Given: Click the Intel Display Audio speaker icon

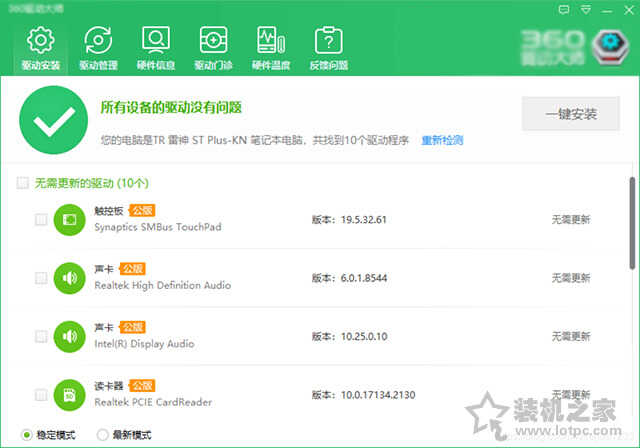Looking at the screenshot, I should coord(69,336).
